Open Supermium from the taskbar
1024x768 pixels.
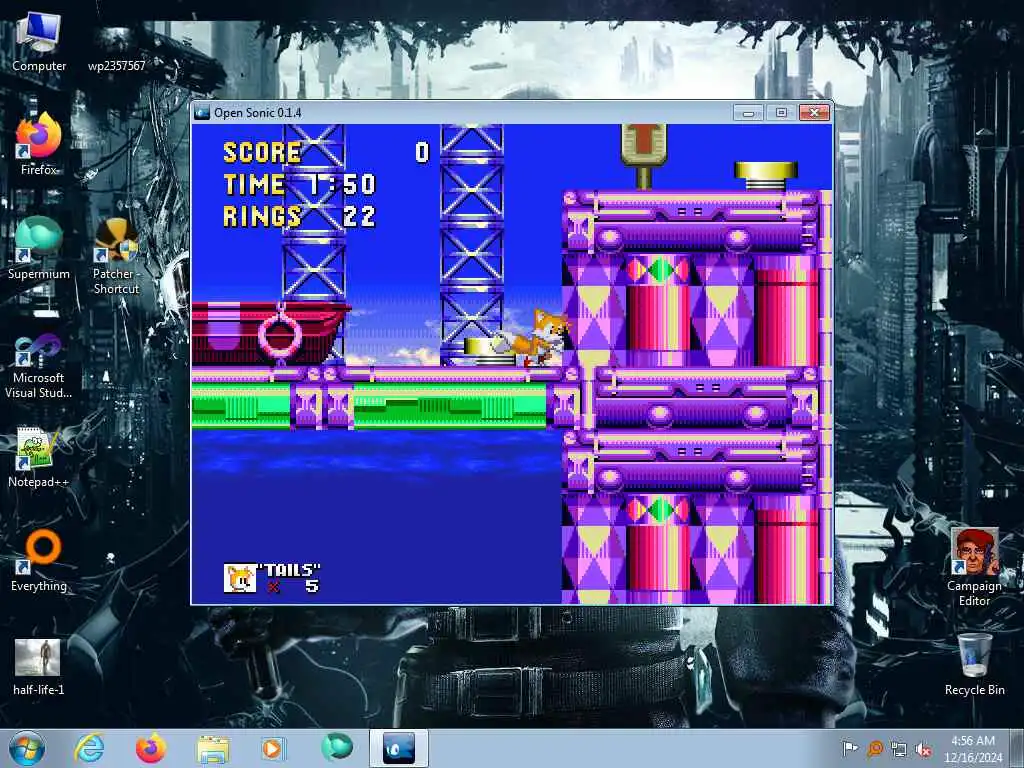[x=337, y=748]
